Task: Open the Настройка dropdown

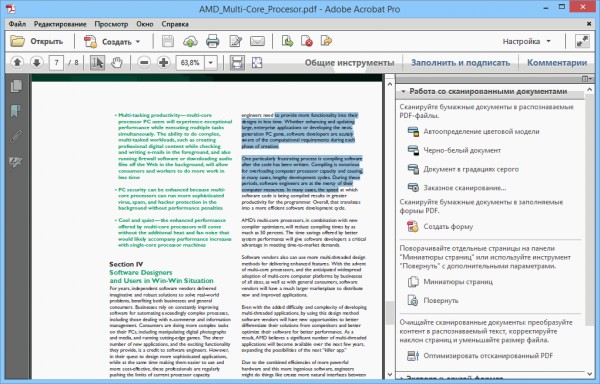Action: 527,41
